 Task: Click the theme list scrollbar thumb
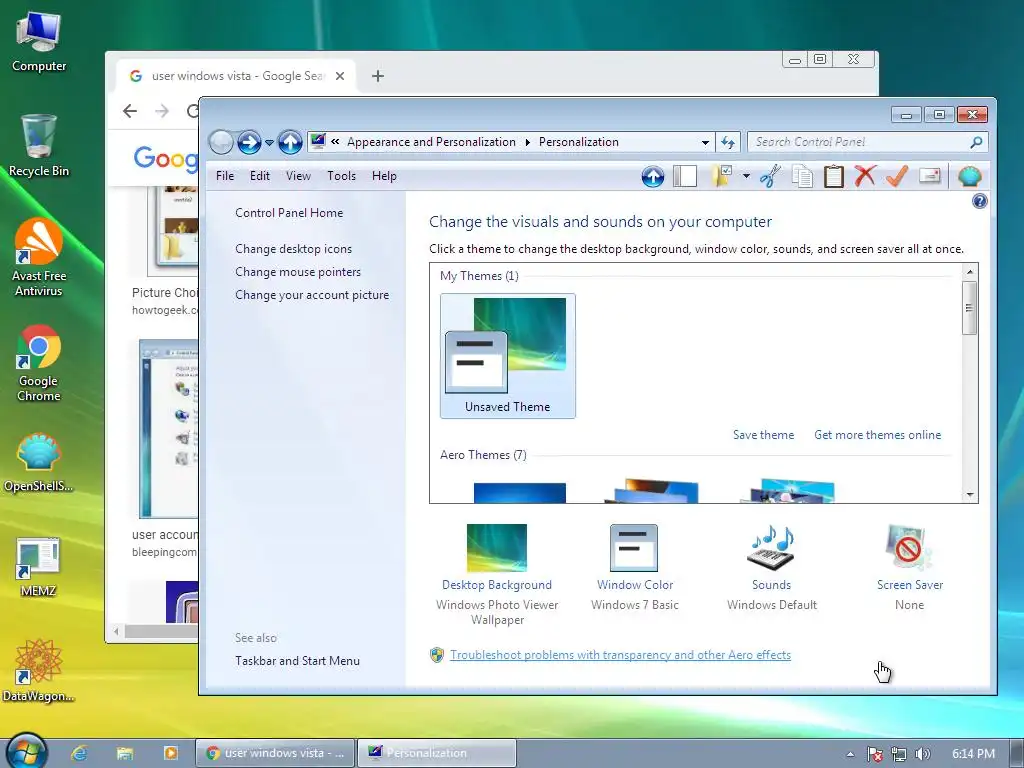point(970,308)
